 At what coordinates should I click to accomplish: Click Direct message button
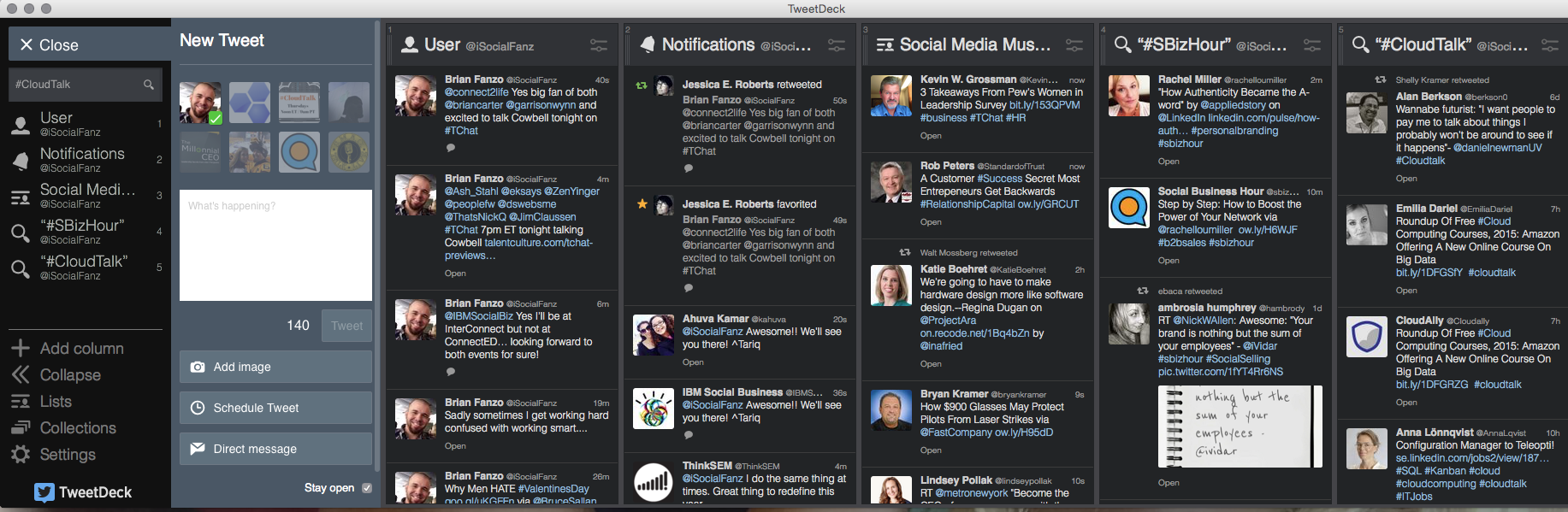275,449
